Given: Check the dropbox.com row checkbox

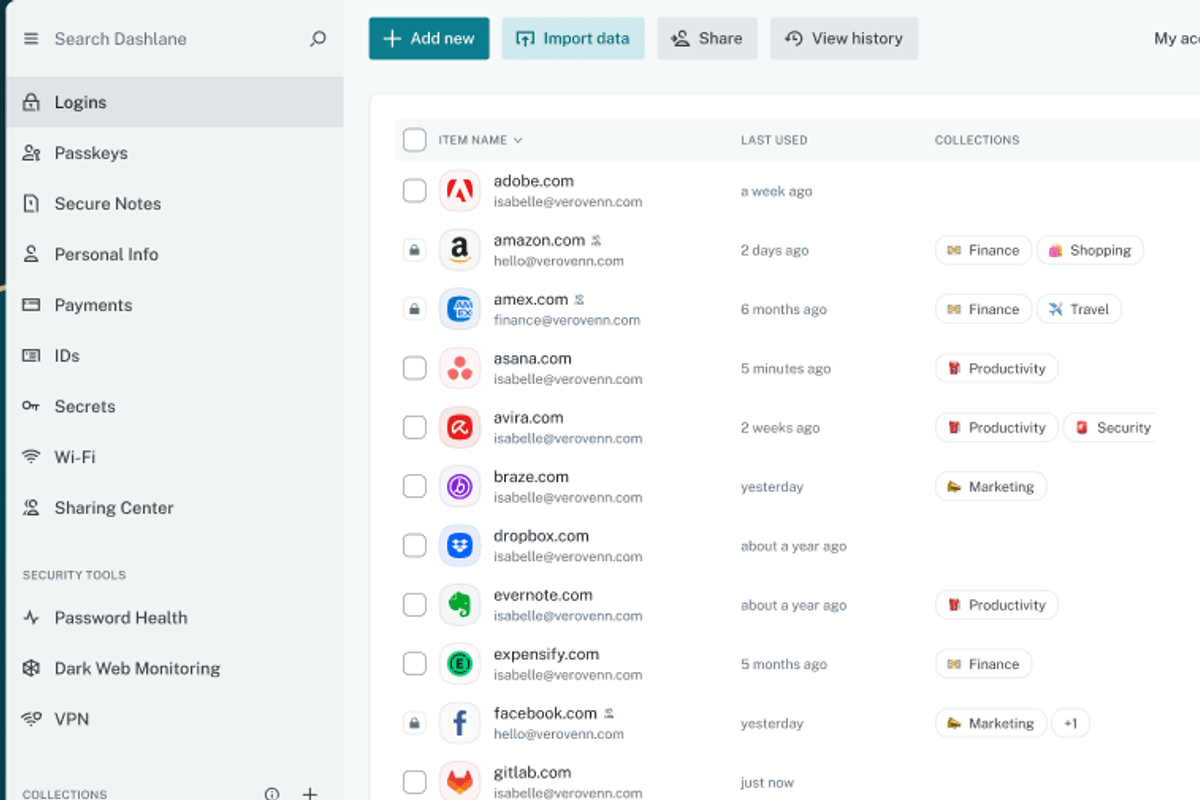Looking at the screenshot, I should [x=414, y=546].
